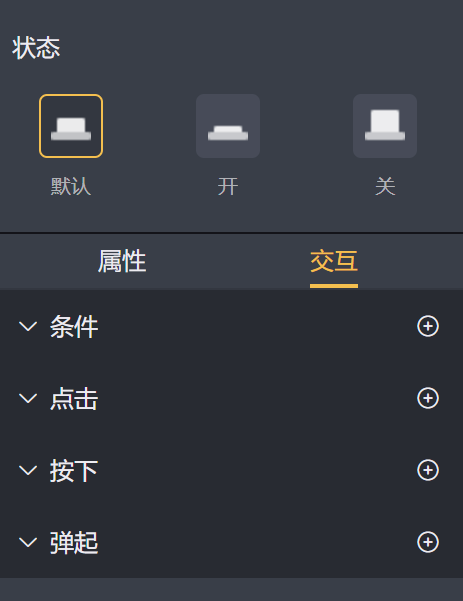Add a 按下 interaction with plus icon
Image resolution: width=463 pixels, height=601 pixels.
point(428,470)
